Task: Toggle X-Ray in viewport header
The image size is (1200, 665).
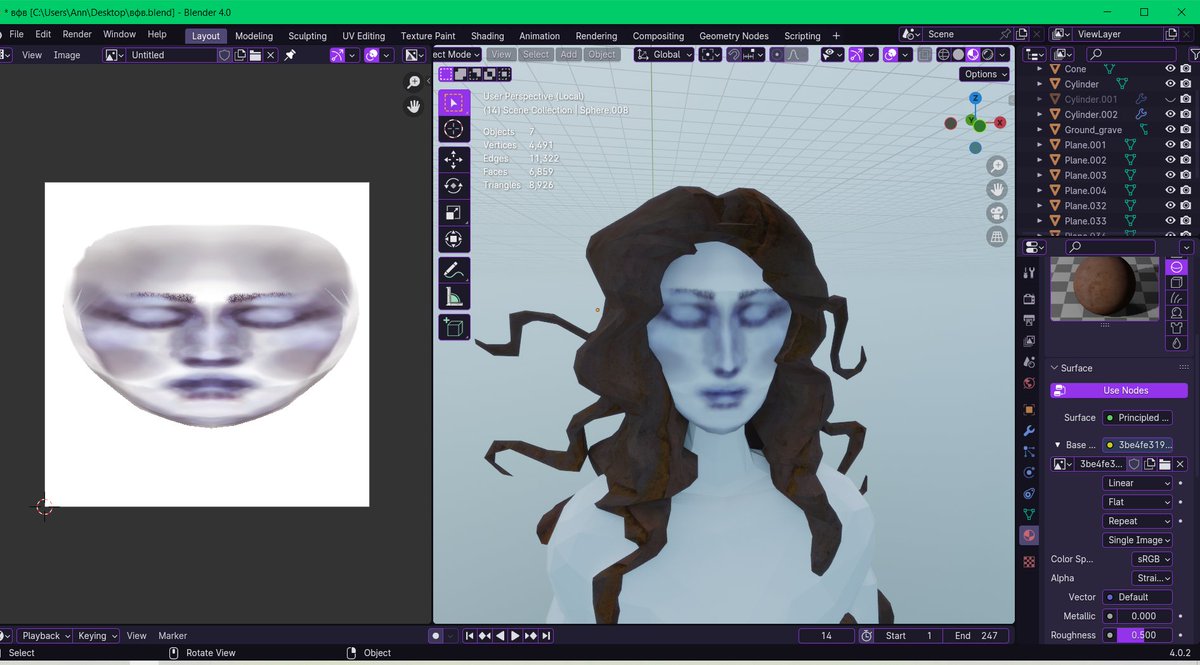Action: pyautogui.click(x=924, y=55)
